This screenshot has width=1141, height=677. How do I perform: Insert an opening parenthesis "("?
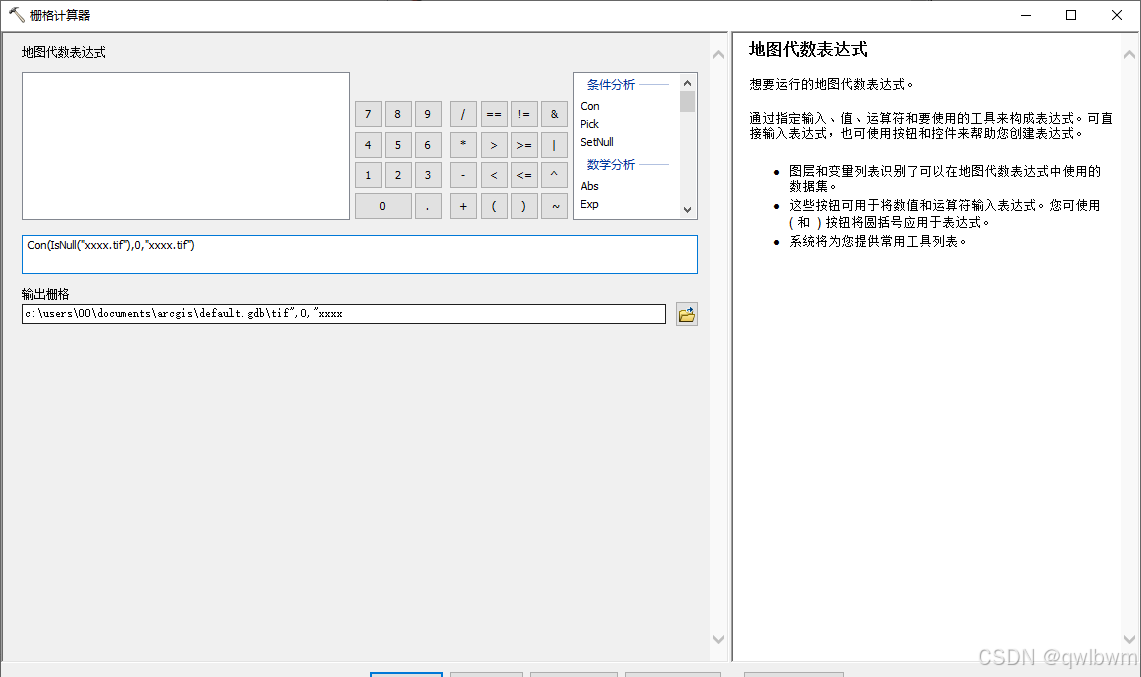493,206
